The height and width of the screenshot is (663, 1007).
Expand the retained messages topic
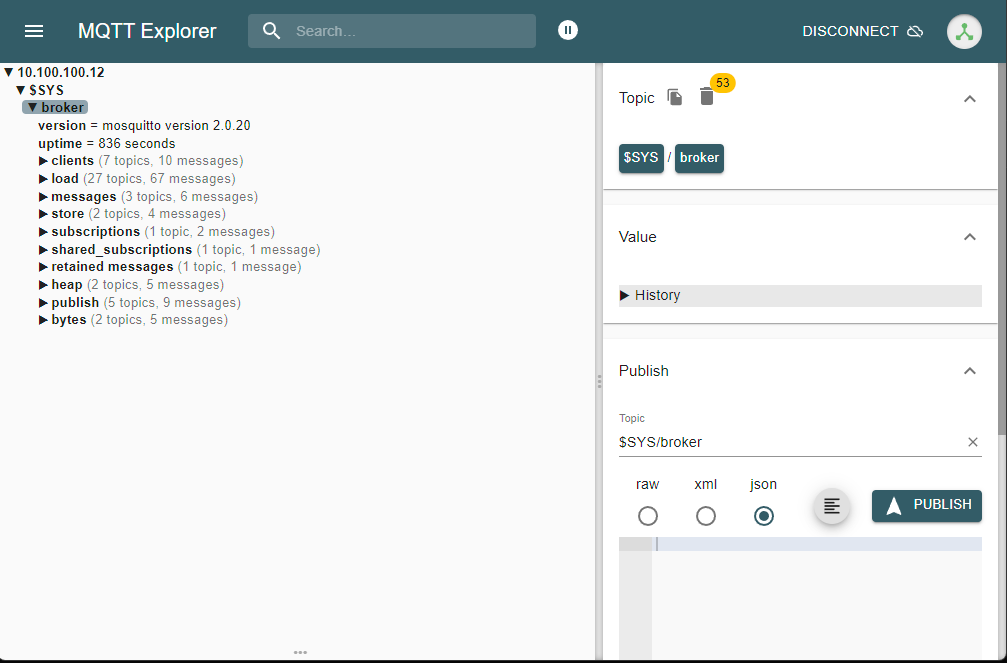pyautogui.click(x=43, y=267)
